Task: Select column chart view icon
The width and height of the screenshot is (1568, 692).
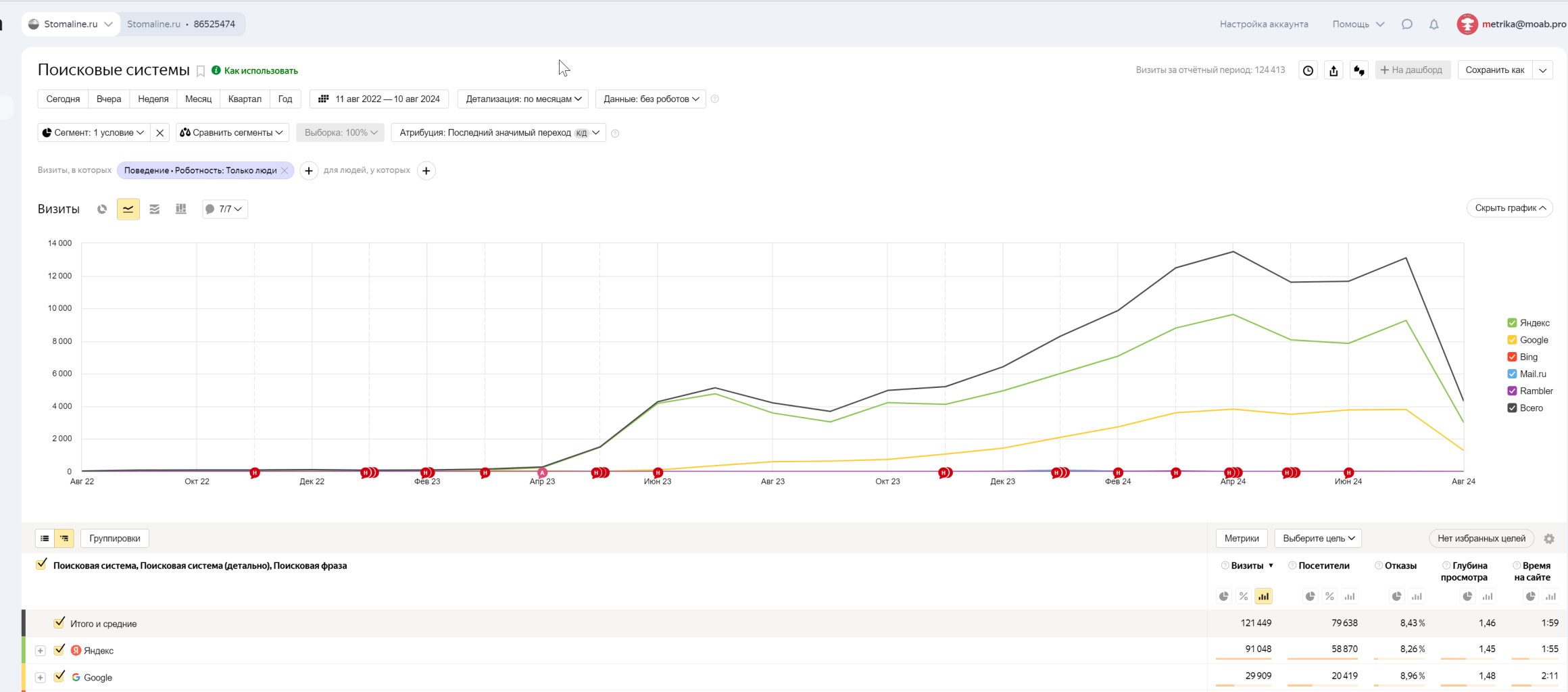Action: click(180, 209)
